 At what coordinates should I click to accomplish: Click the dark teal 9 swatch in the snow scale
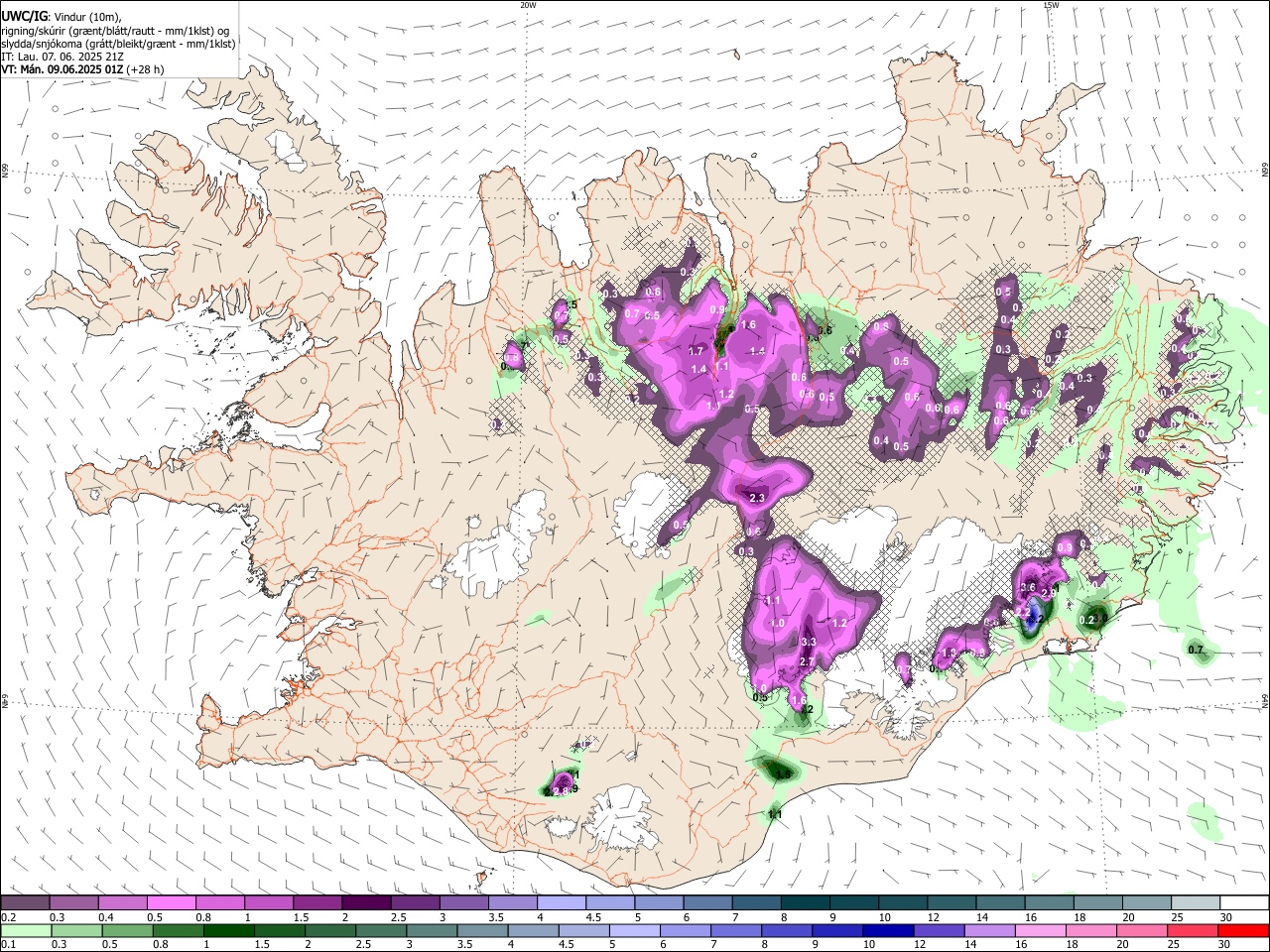click(x=852, y=903)
